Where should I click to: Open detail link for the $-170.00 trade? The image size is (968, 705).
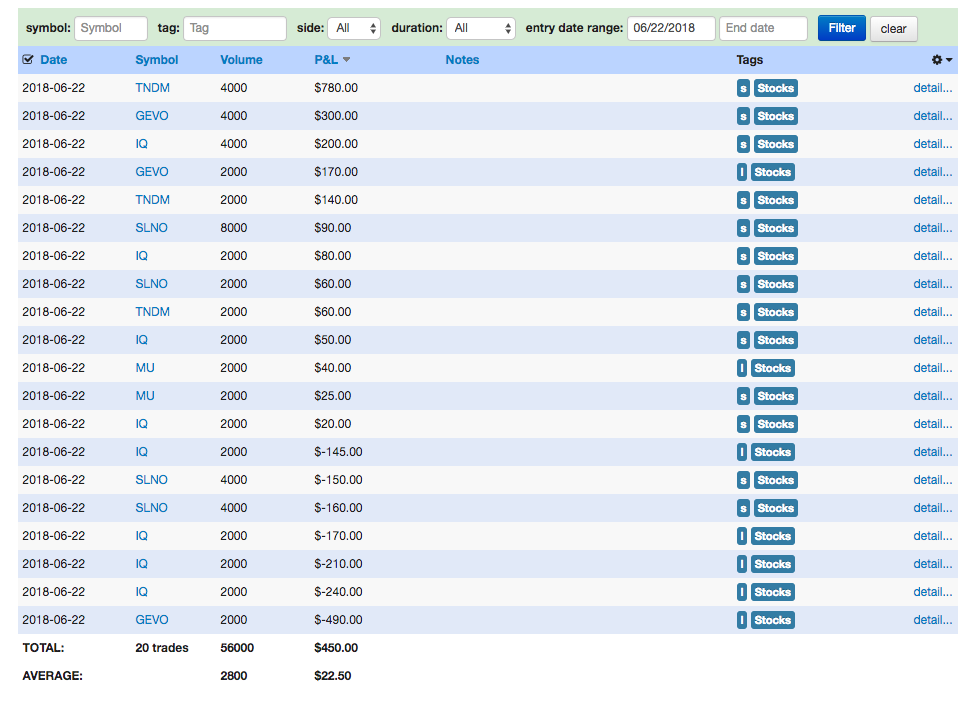click(x=933, y=536)
